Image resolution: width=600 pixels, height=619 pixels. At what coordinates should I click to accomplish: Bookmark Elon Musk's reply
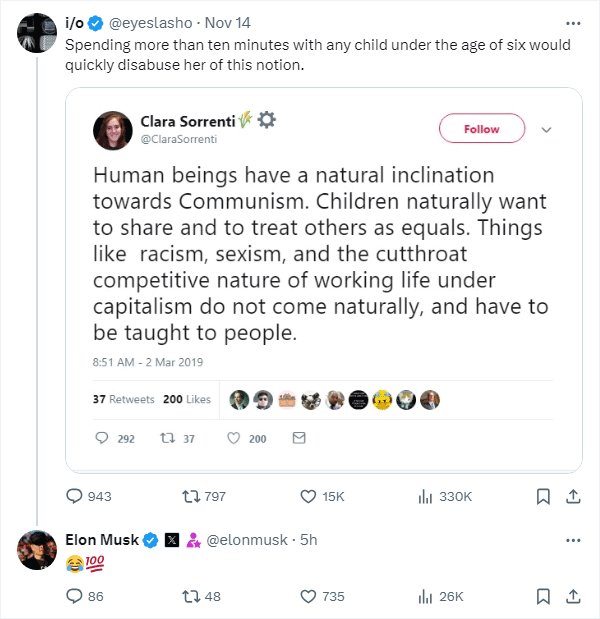(x=543, y=596)
